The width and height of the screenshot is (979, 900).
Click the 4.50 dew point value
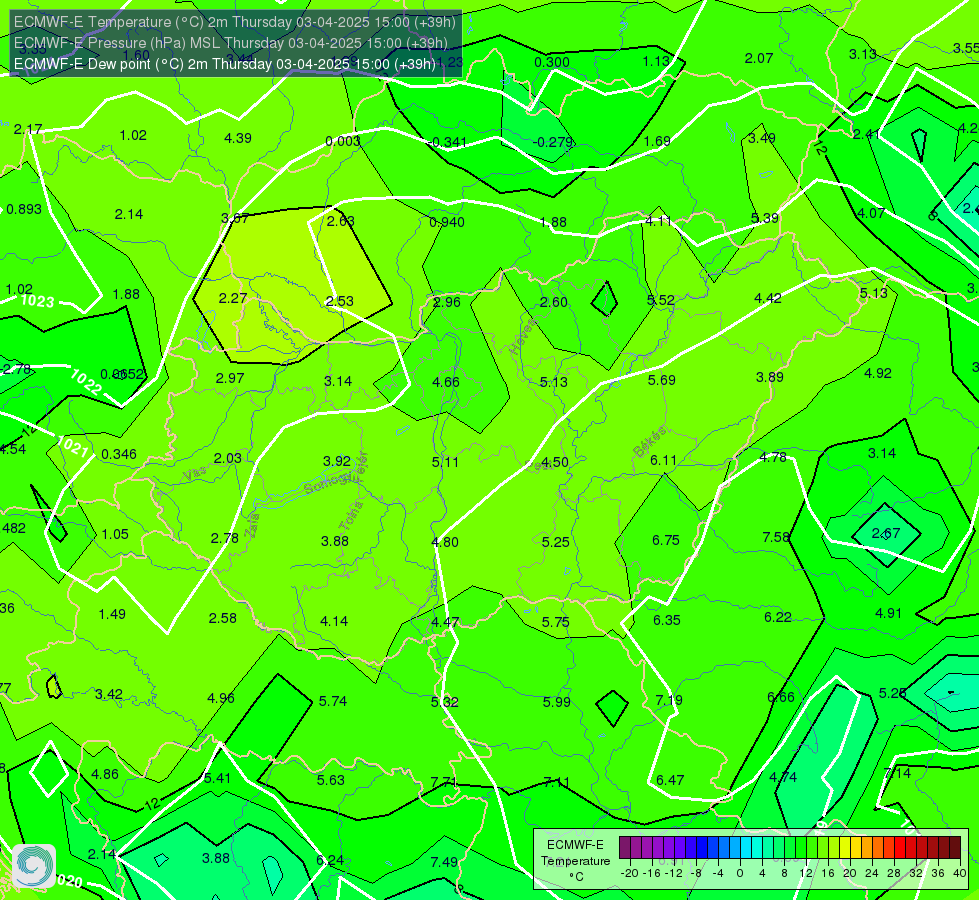(554, 462)
